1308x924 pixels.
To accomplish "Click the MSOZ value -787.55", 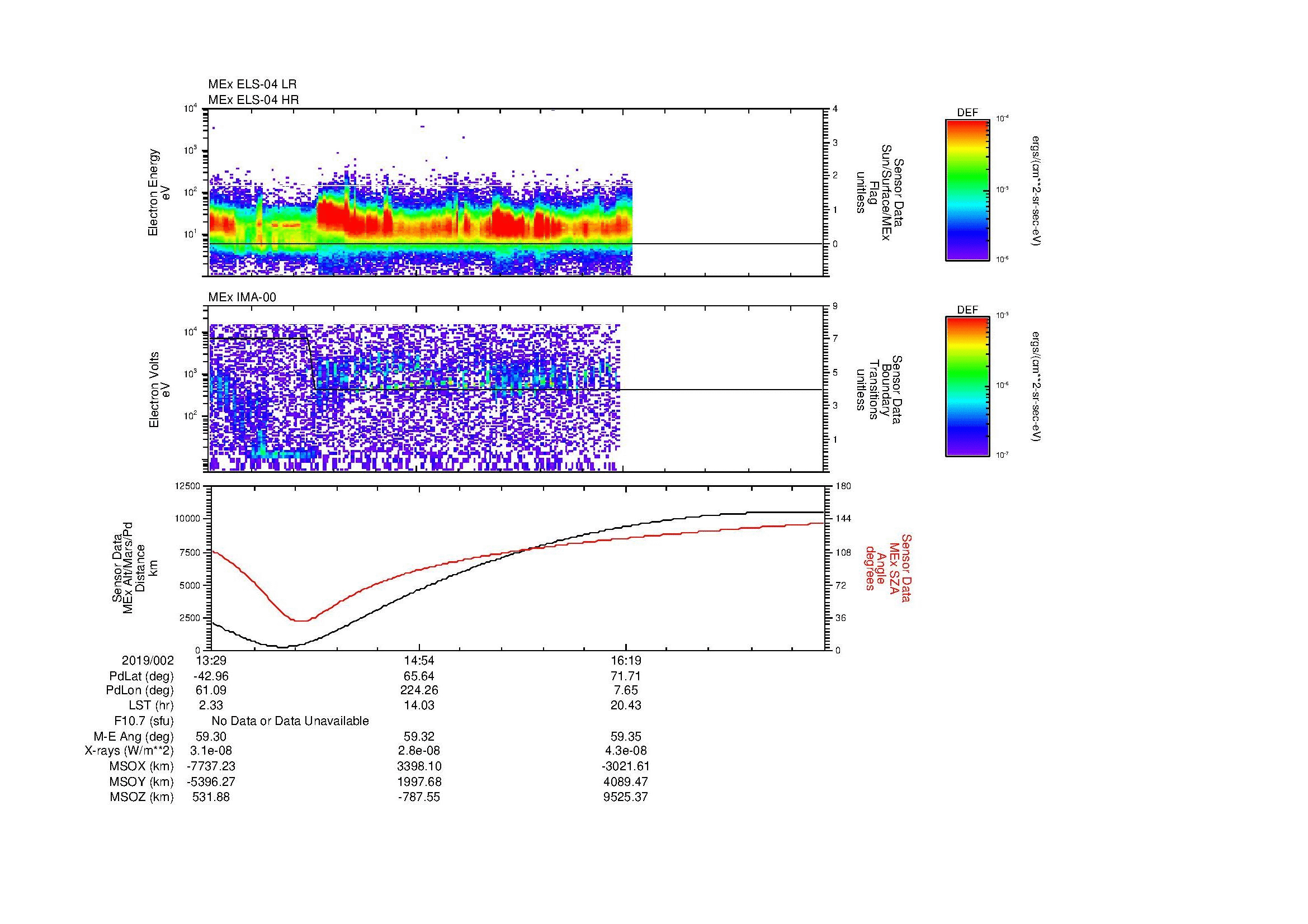I will point(419,797).
